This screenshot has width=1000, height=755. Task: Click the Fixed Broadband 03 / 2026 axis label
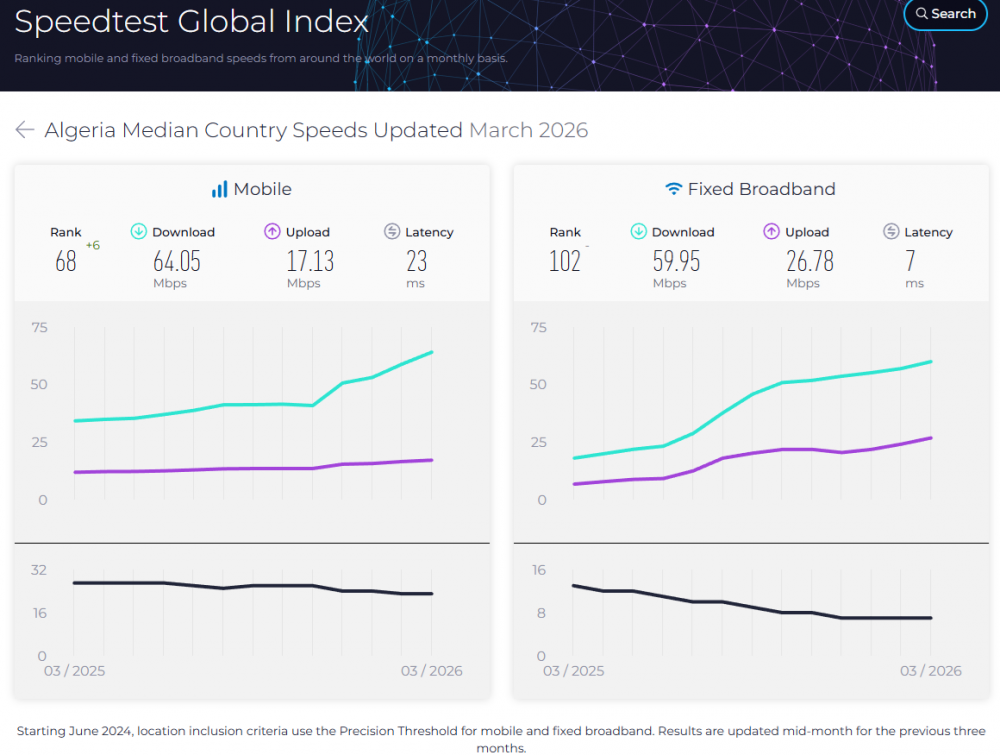(x=931, y=671)
